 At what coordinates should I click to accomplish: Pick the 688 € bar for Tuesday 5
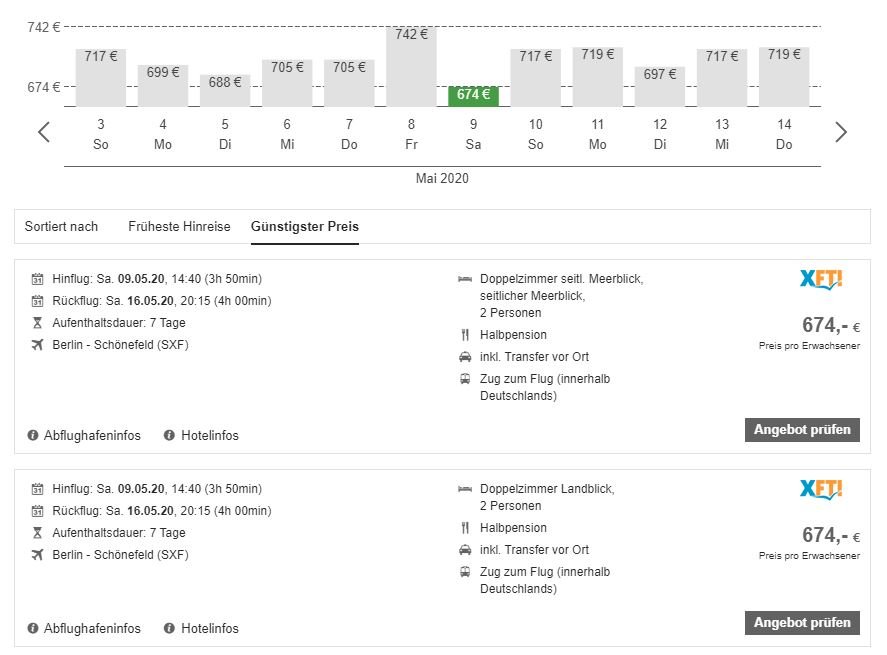[x=225, y=90]
